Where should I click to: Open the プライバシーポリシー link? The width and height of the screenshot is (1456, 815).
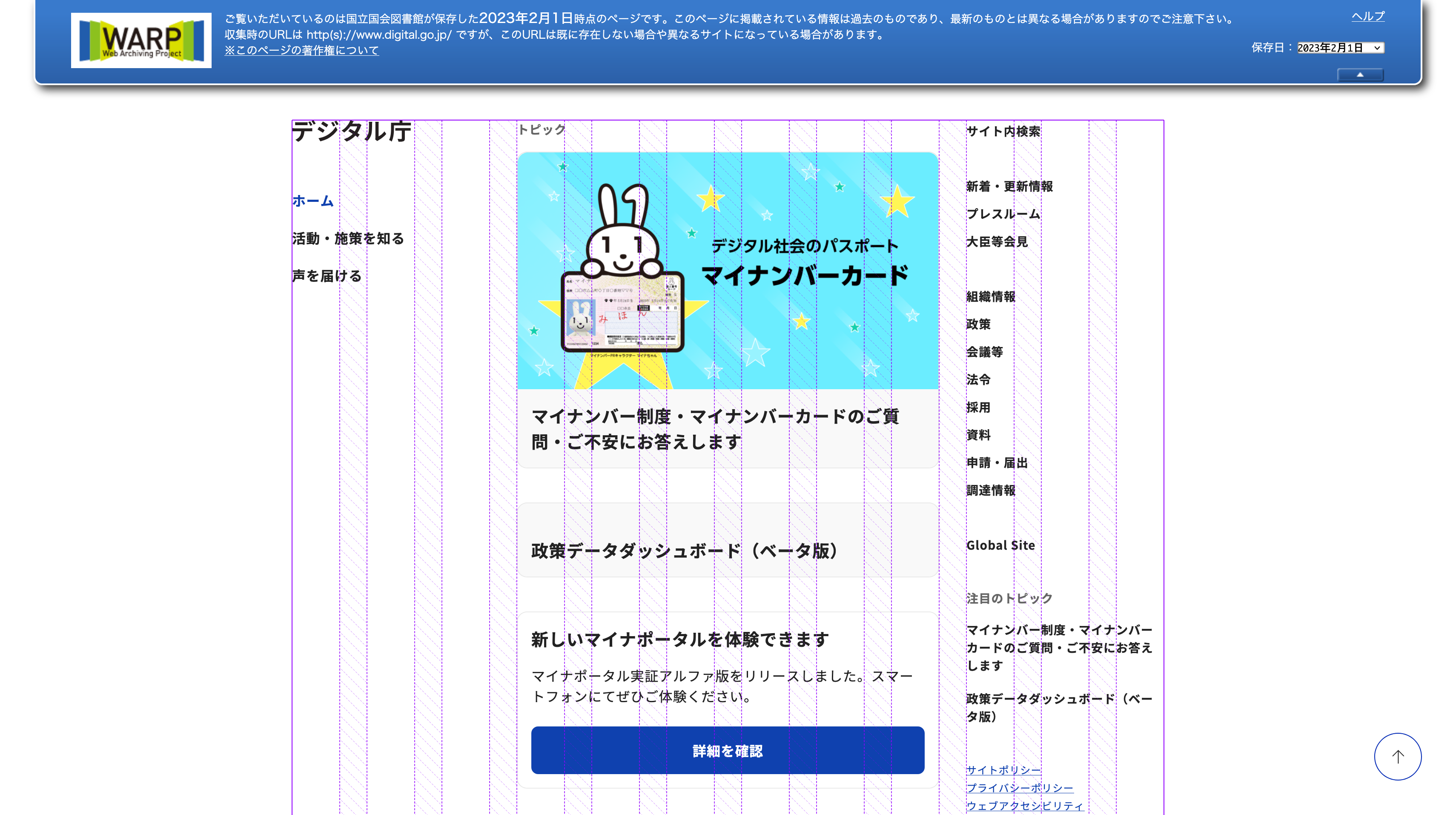point(1019,788)
